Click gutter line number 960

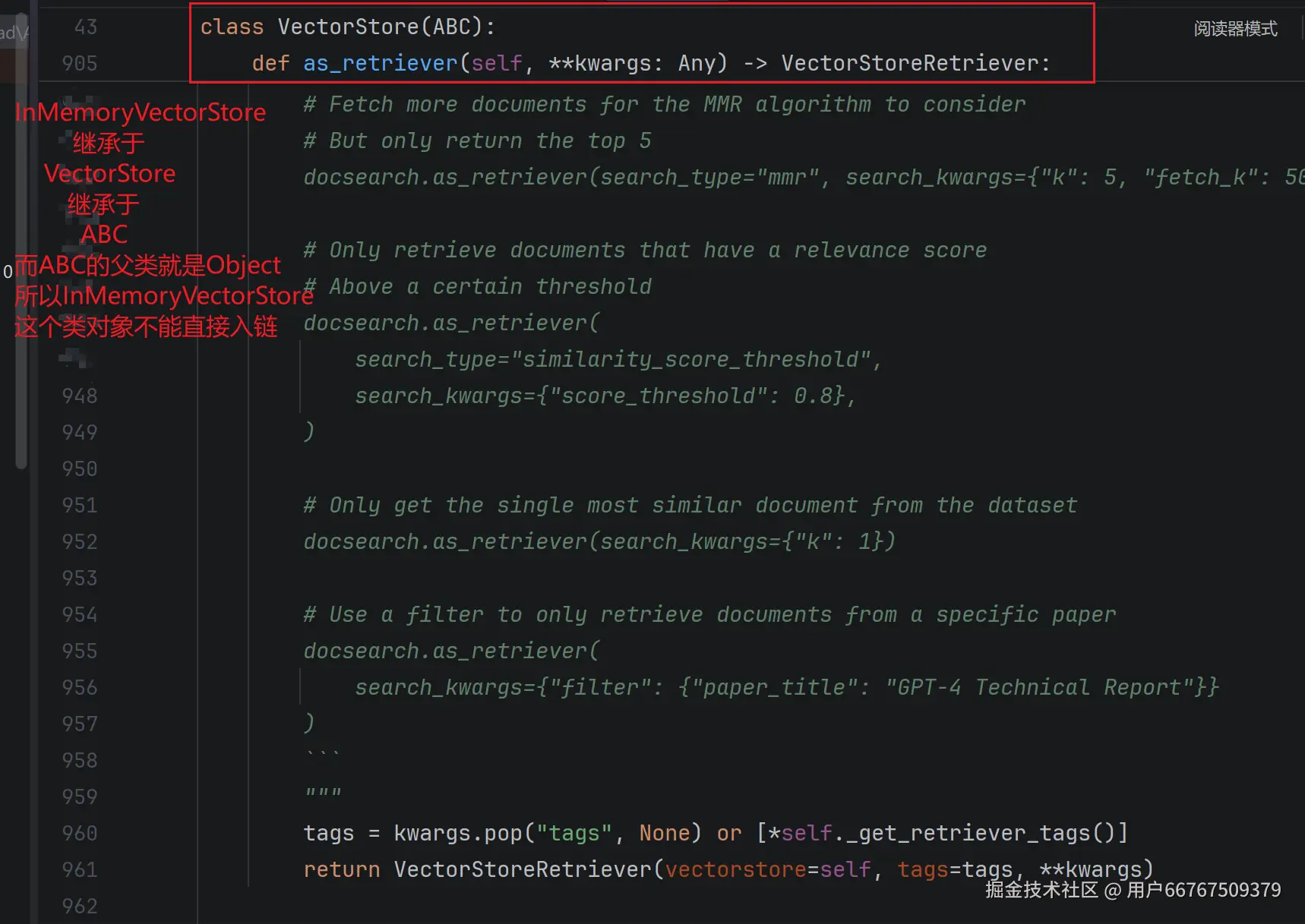tap(80, 833)
